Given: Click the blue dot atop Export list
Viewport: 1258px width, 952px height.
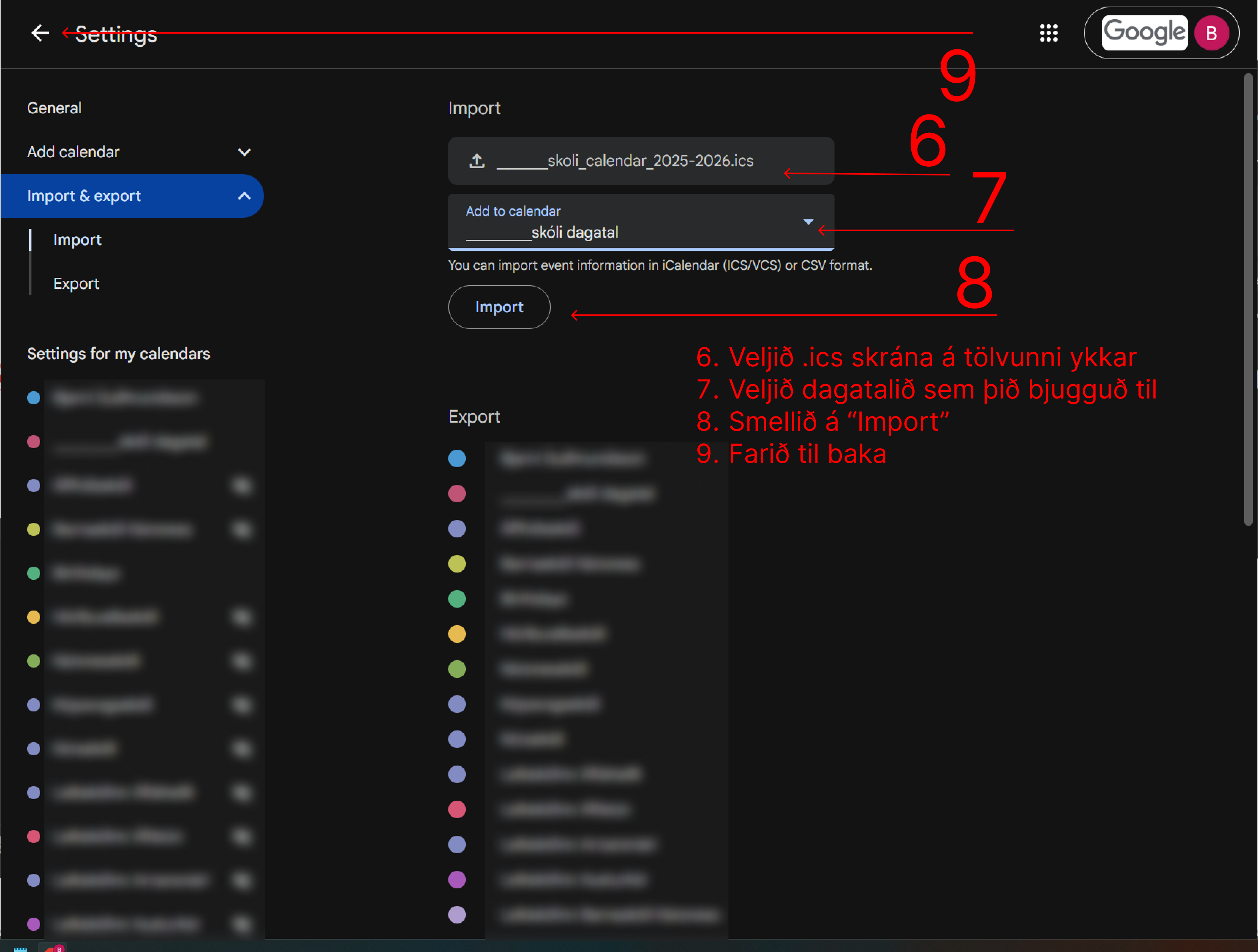Looking at the screenshot, I should tap(457, 458).
